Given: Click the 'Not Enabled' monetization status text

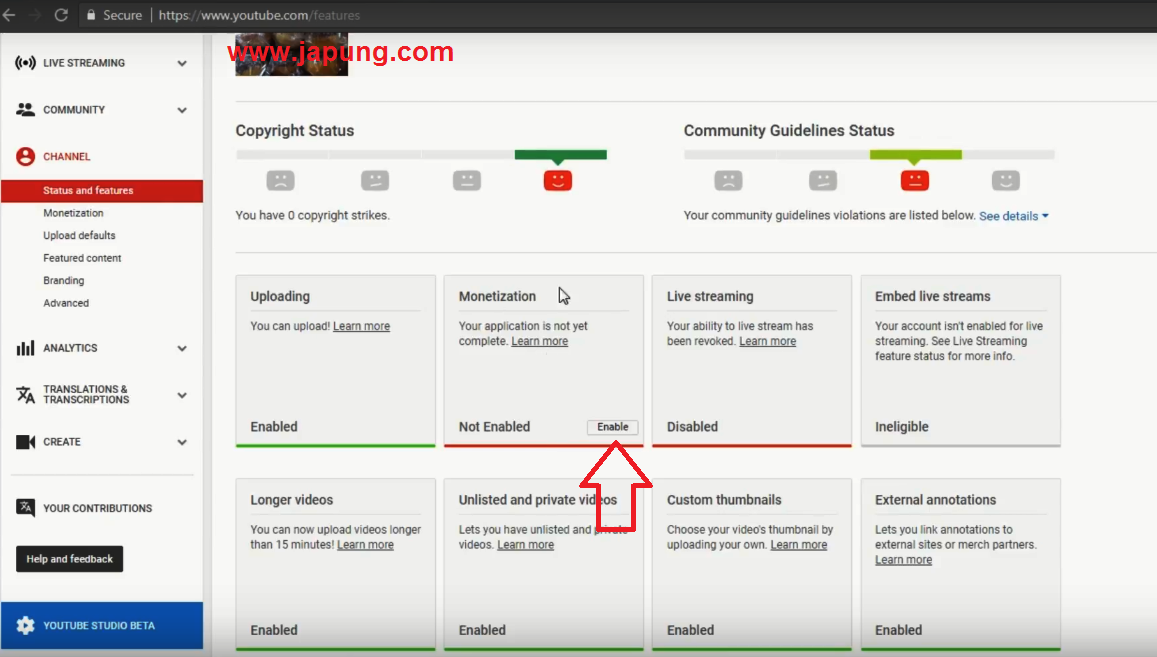Looking at the screenshot, I should pyautogui.click(x=494, y=427).
